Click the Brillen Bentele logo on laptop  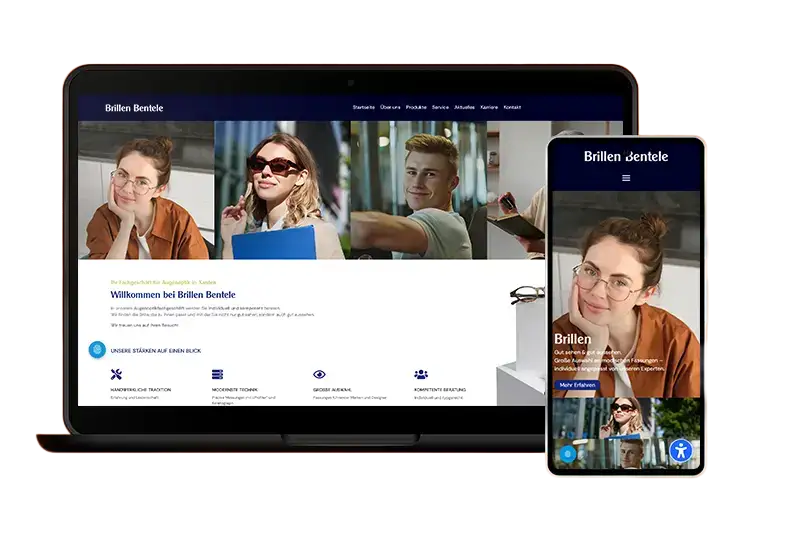(134, 108)
